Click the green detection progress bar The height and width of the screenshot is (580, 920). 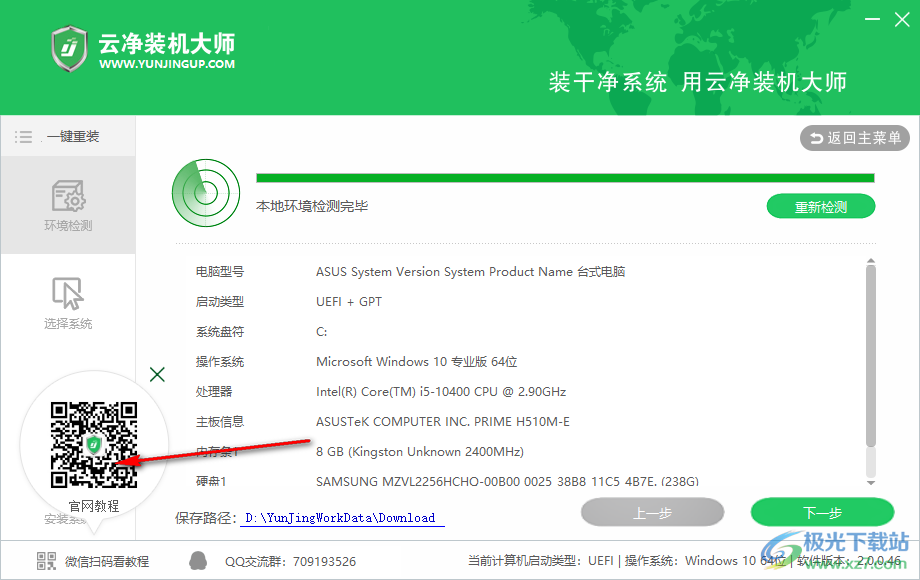pyautogui.click(x=565, y=178)
